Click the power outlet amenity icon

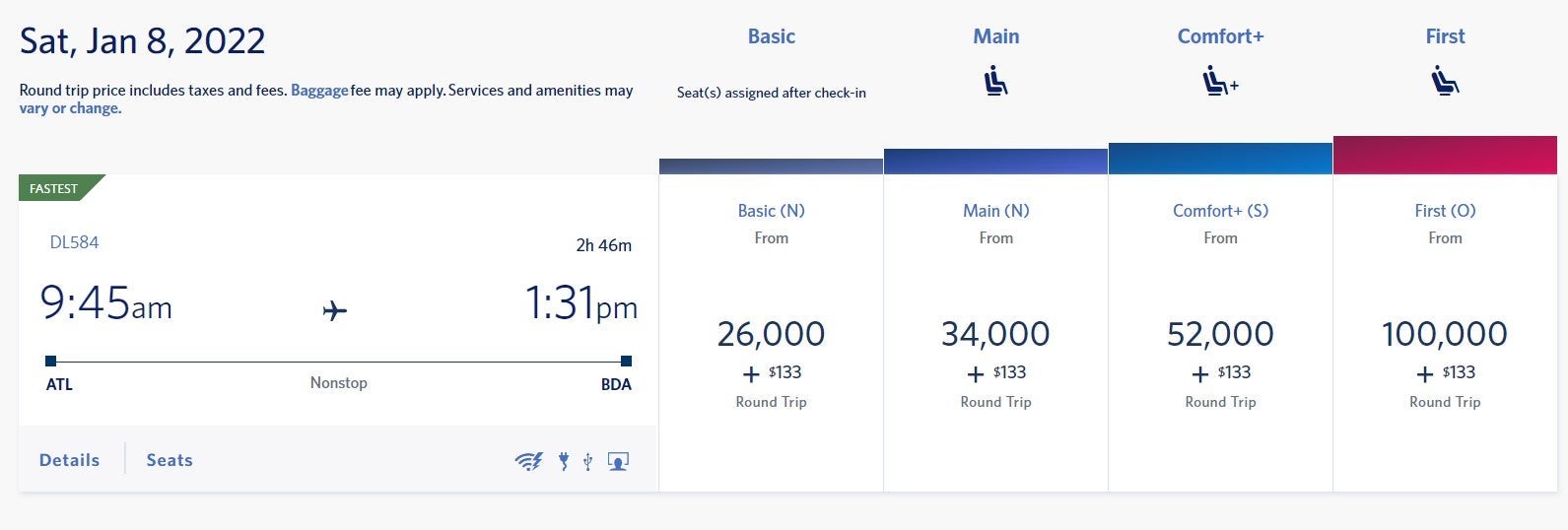click(x=564, y=461)
